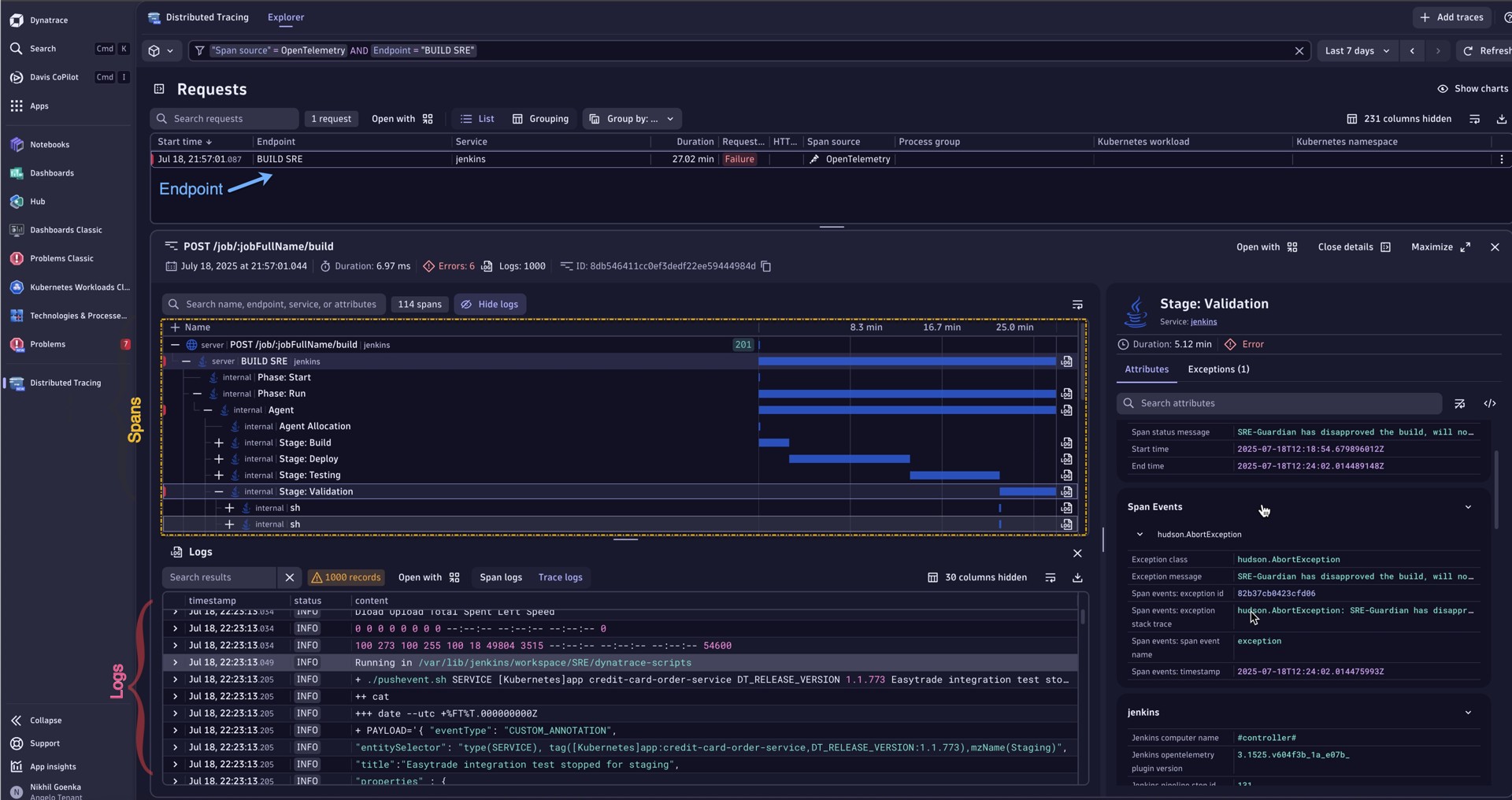Copy the trace ID to clipboard

coord(765,267)
